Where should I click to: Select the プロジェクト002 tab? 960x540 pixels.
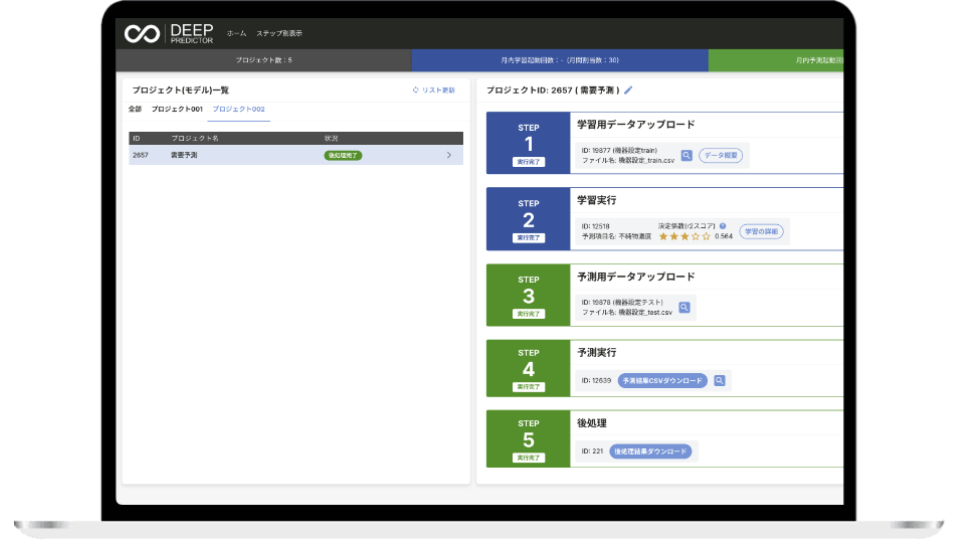point(238,108)
